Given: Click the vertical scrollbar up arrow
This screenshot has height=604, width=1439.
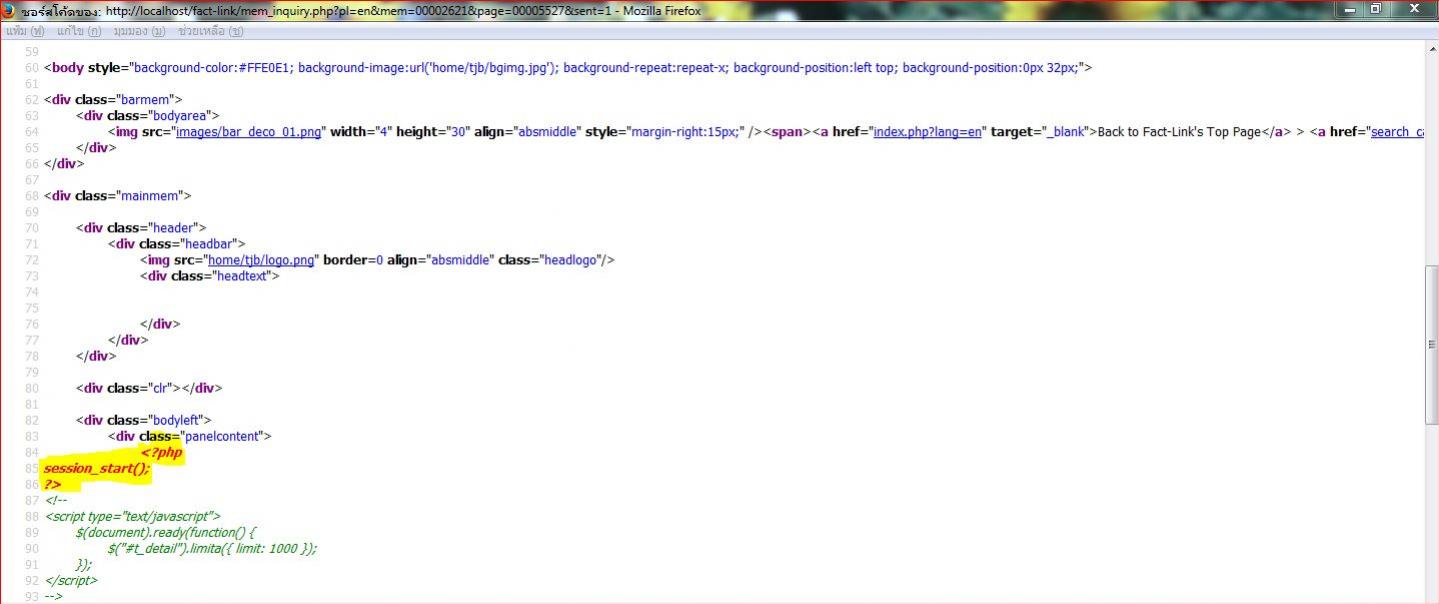Looking at the screenshot, I should 1431,48.
